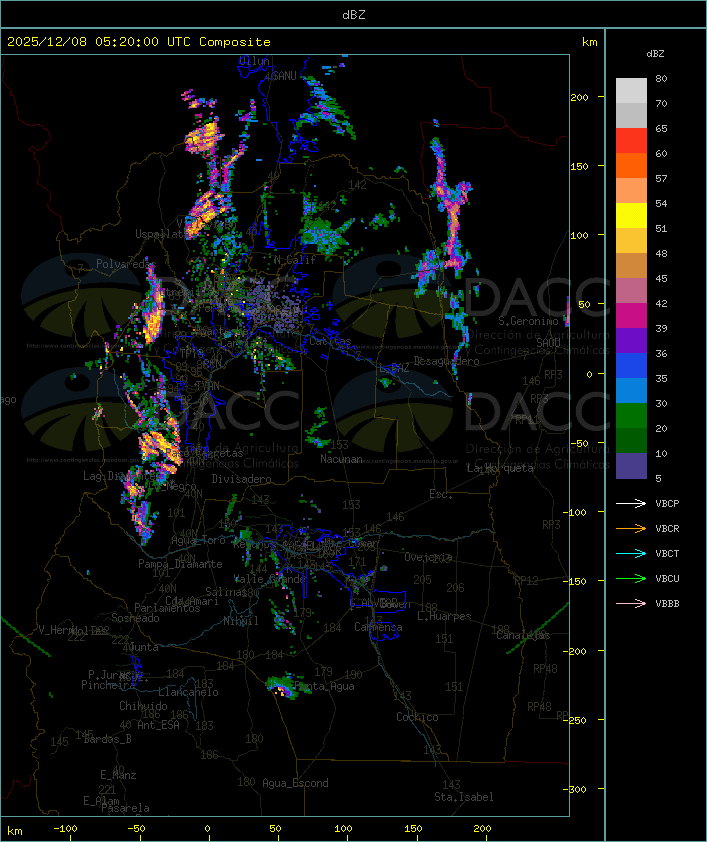Image resolution: width=707 pixels, height=842 pixels.
Task: Click the 2025/12/08 05:20:00 UTC Composite timestamp
Action: point(139,42)
